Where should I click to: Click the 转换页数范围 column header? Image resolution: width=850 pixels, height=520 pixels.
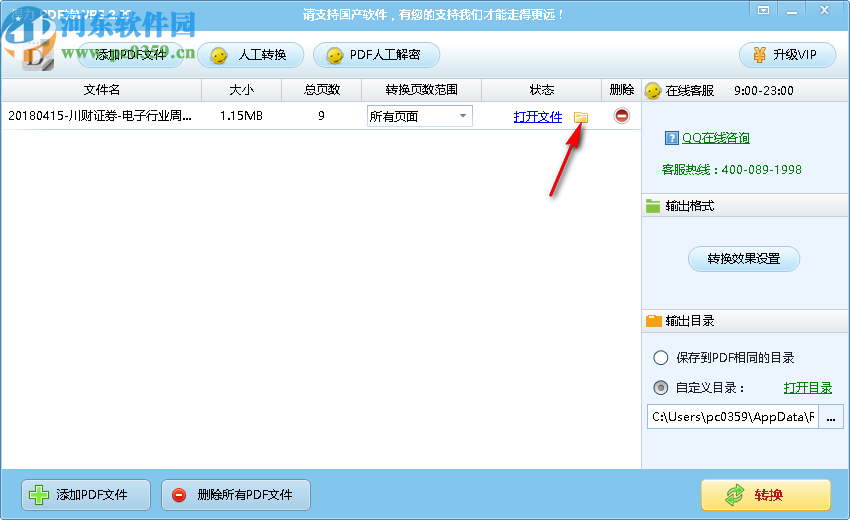tap(421, 90)
